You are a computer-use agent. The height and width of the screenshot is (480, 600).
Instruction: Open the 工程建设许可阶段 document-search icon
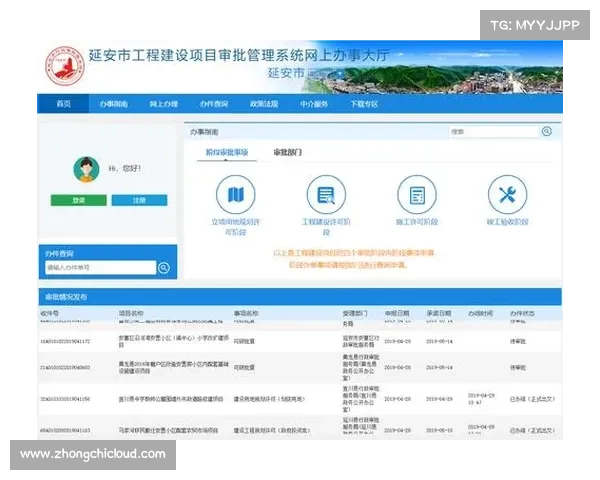click(326, 194)
